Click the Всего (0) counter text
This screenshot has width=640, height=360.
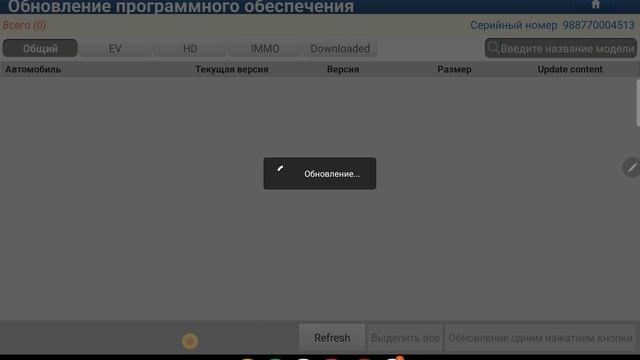tap(24, 25)
